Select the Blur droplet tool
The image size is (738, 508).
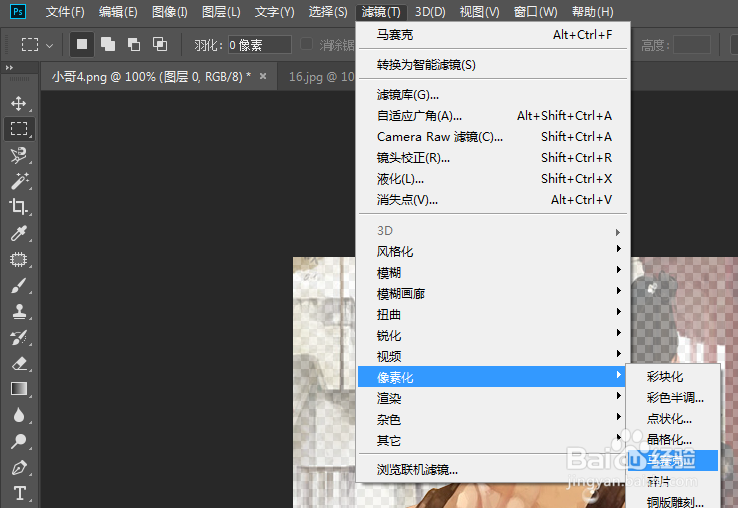19,415
